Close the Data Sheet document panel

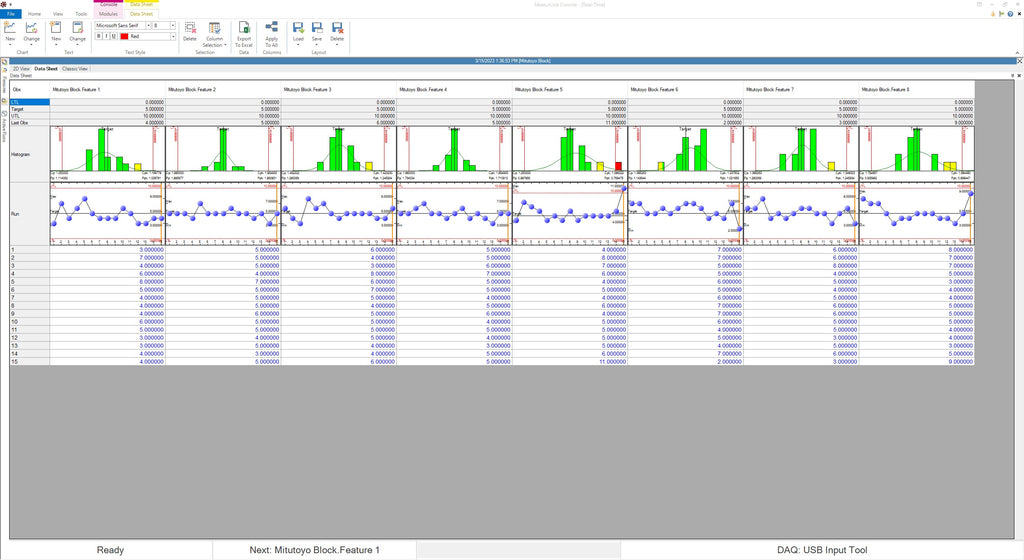[x=1019, y=76]
